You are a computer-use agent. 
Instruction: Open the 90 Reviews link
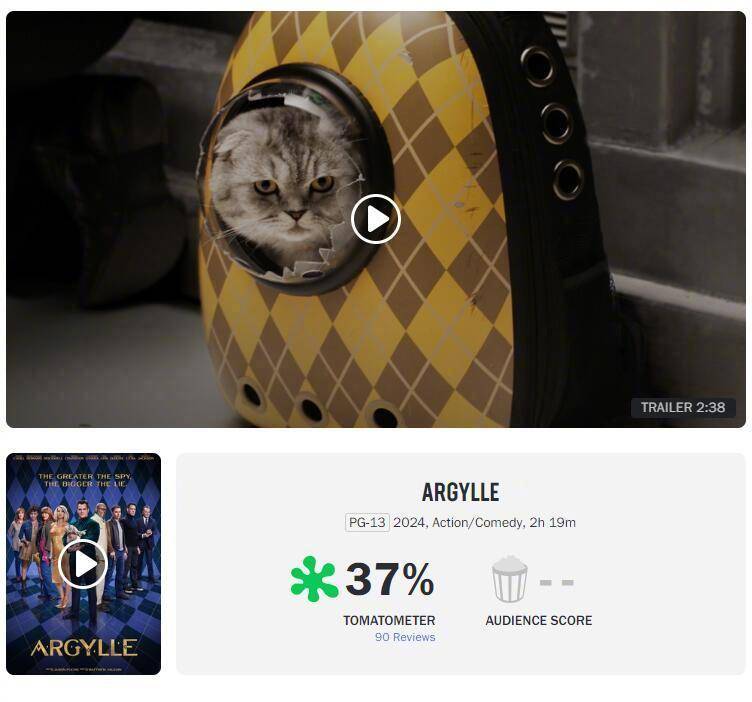coord(405,637)
